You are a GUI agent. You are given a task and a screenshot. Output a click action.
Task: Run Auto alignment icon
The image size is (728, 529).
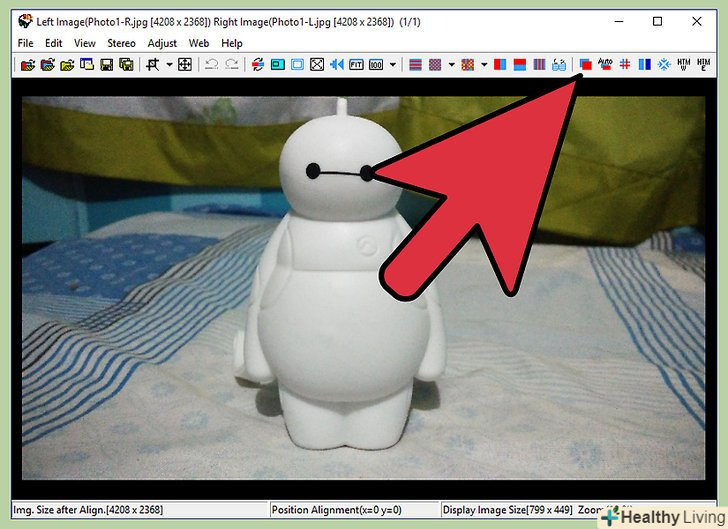[605, 64]
